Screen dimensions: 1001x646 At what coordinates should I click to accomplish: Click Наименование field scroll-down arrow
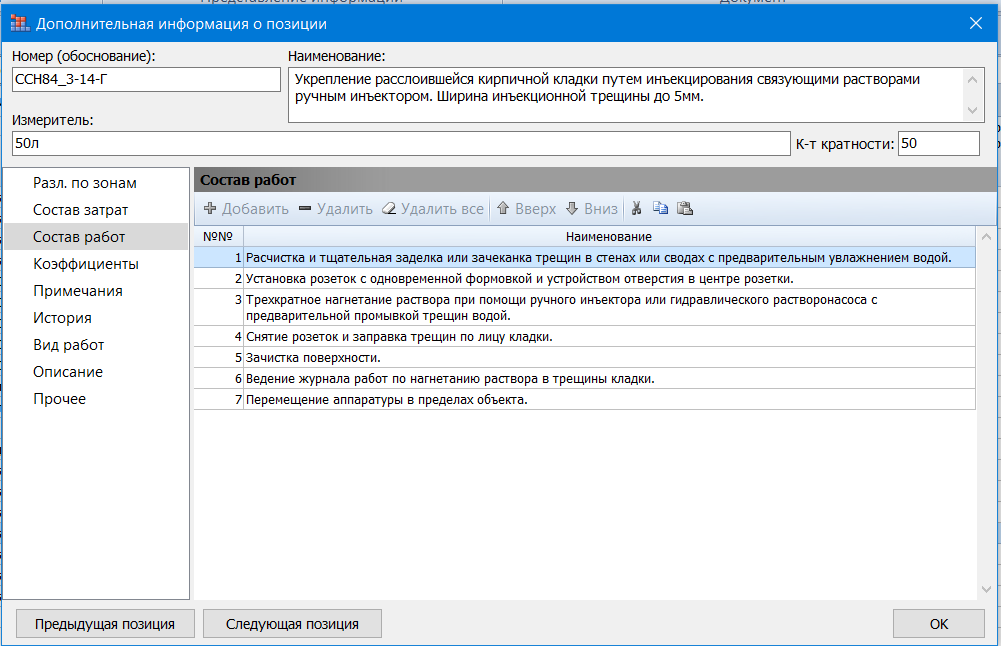pyautogui.click(x=972, y=110)
